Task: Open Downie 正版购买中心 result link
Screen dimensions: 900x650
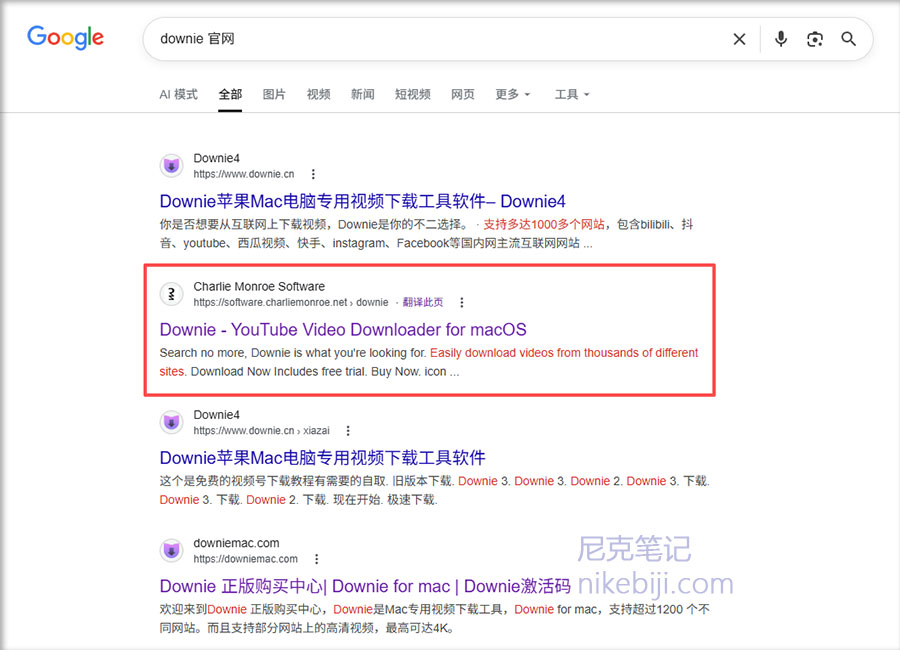Action: [365, 586]
